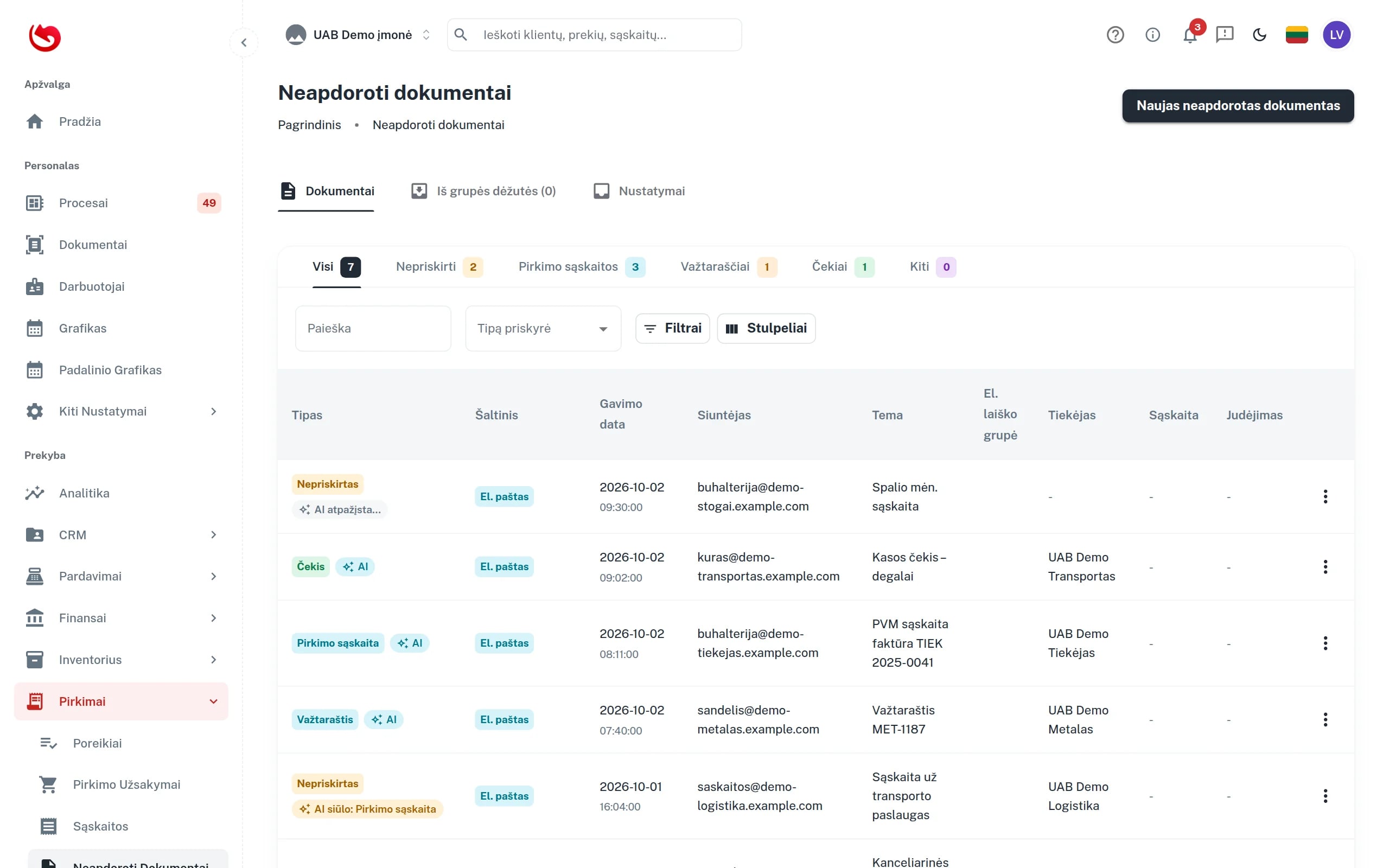
Task: Expand the CRM menu
Action: pos(121,535)
